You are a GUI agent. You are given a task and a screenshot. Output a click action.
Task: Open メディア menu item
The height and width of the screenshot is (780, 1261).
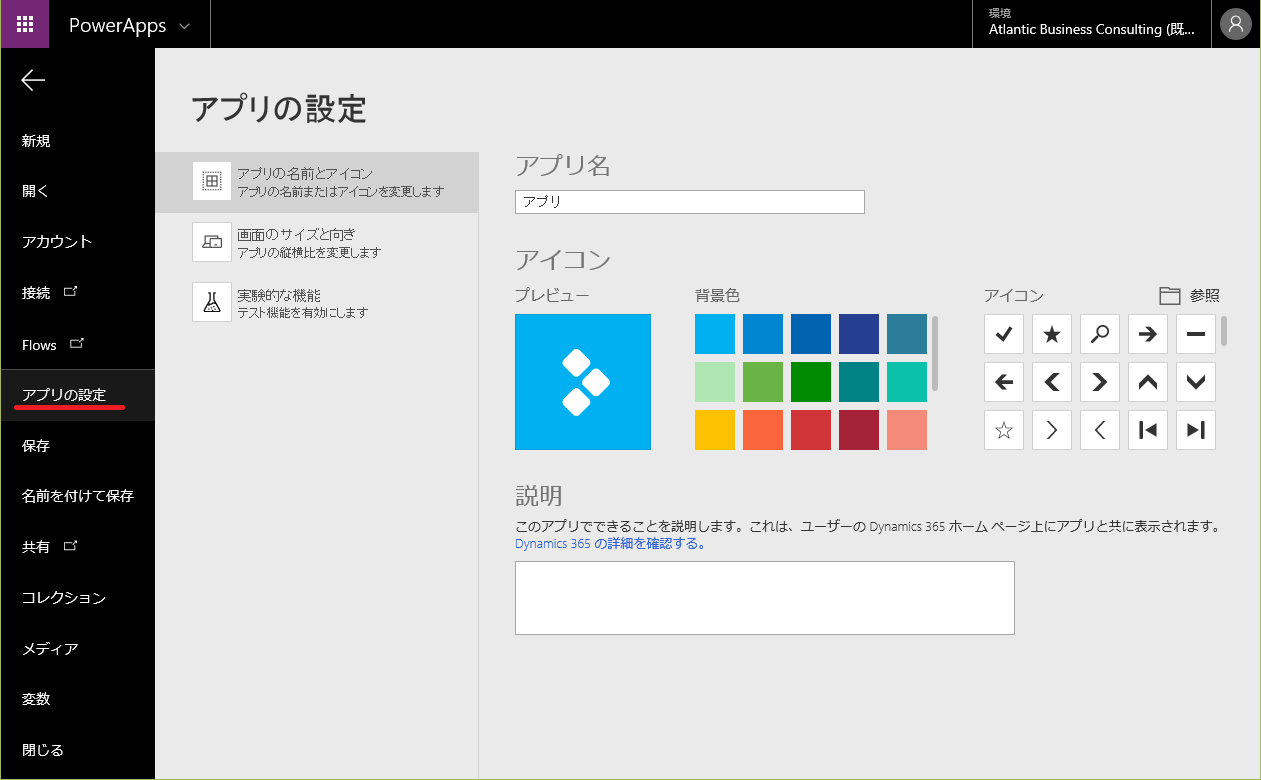pos(50,649)
